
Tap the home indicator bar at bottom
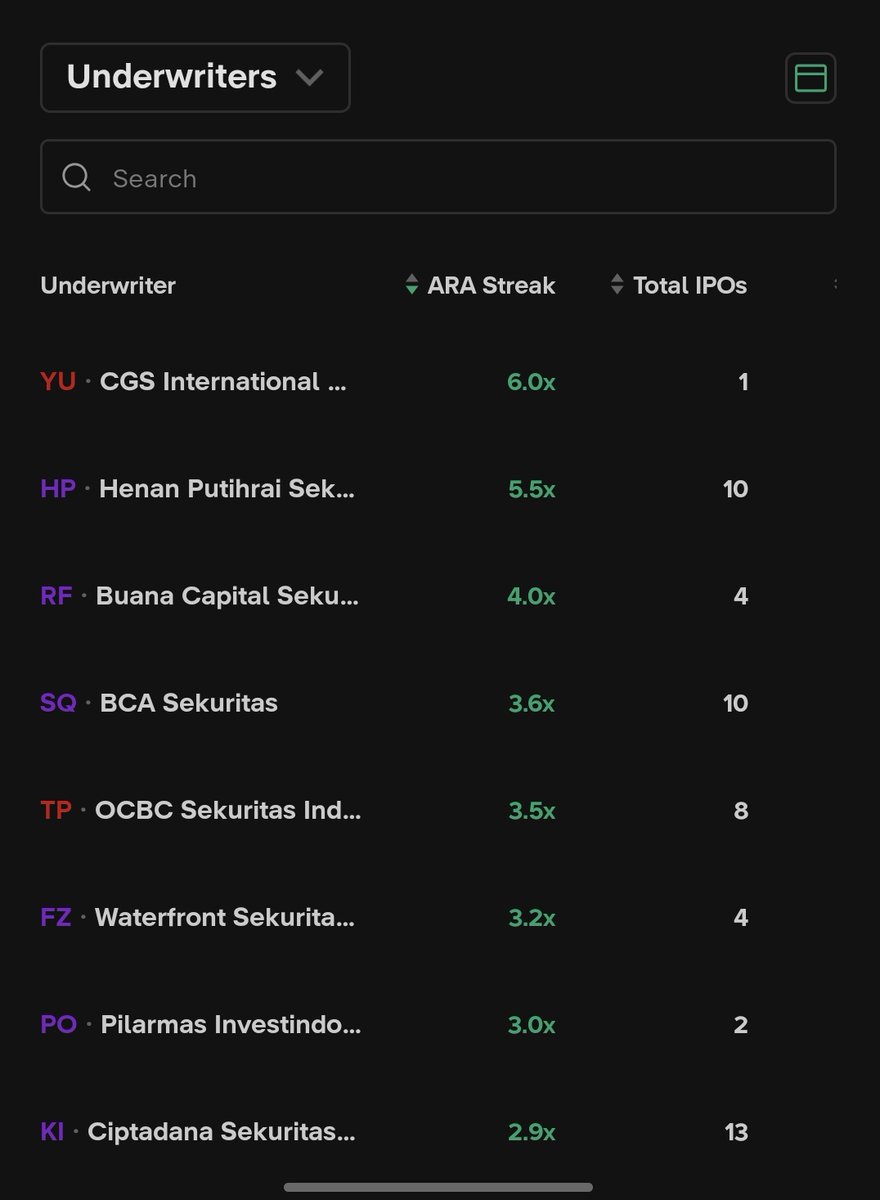pyautogui.click(x=438, y=1187)
